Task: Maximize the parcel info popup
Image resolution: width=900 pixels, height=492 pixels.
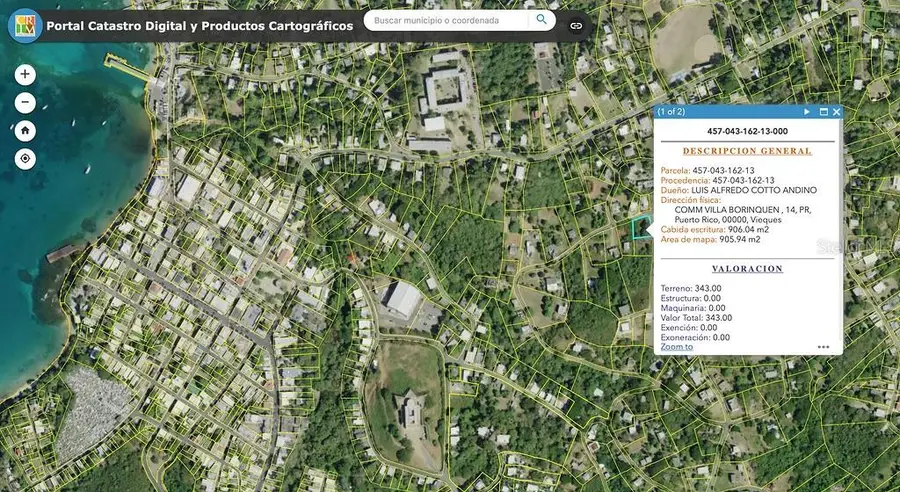Action: pos(823,112)
